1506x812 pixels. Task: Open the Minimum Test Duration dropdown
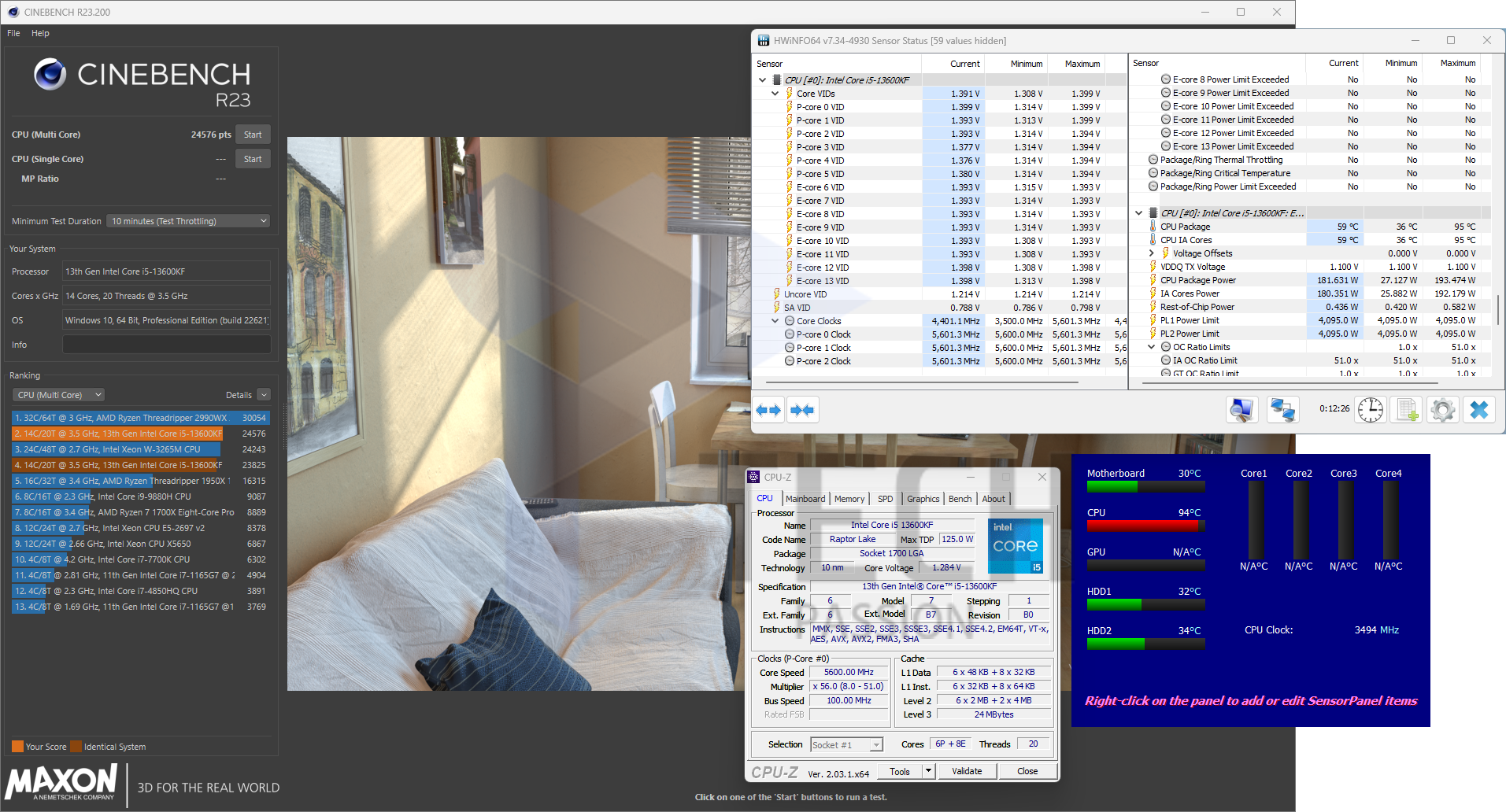pos(189,221)
